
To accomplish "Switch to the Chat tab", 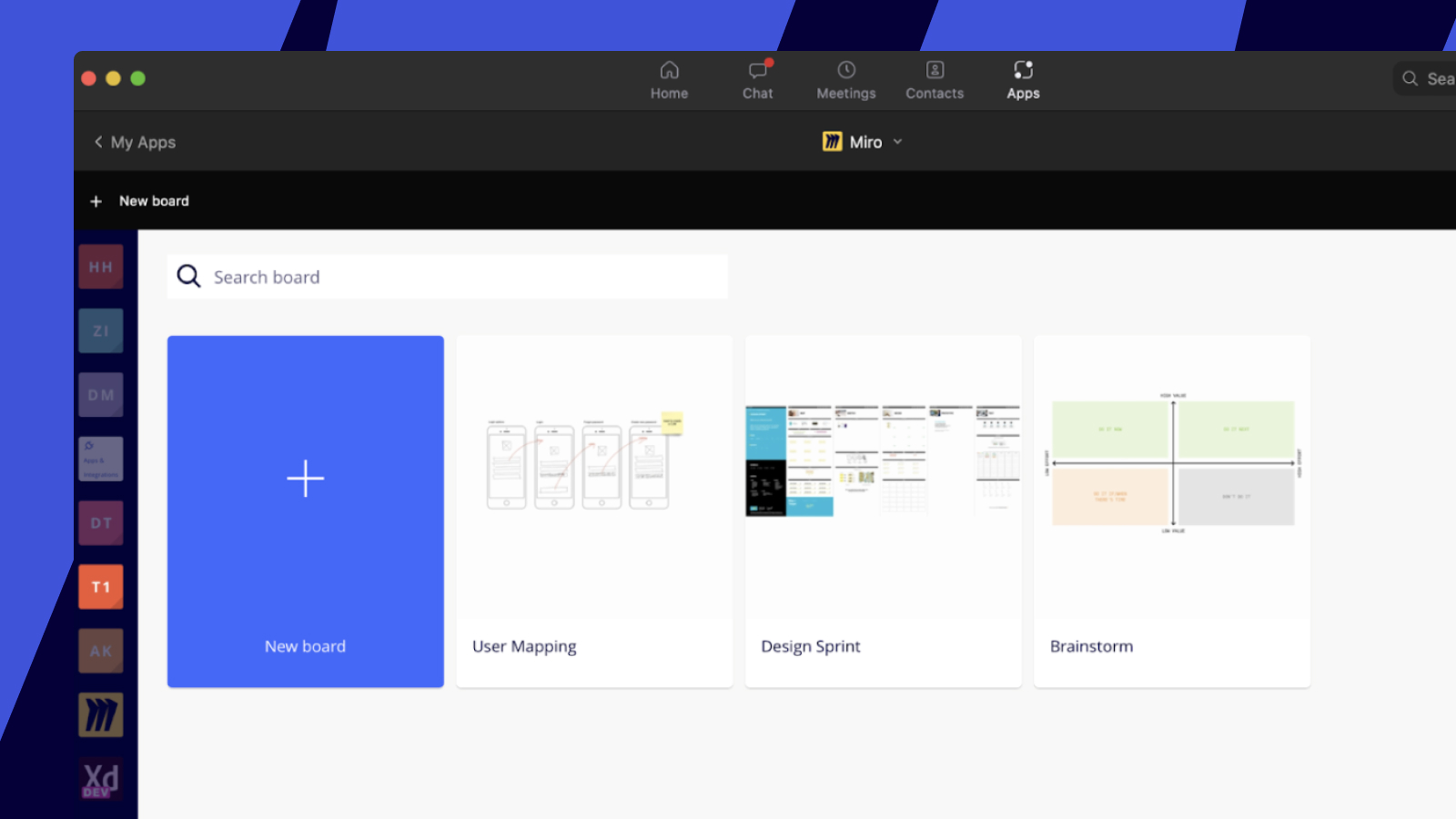I will (757, 79).
